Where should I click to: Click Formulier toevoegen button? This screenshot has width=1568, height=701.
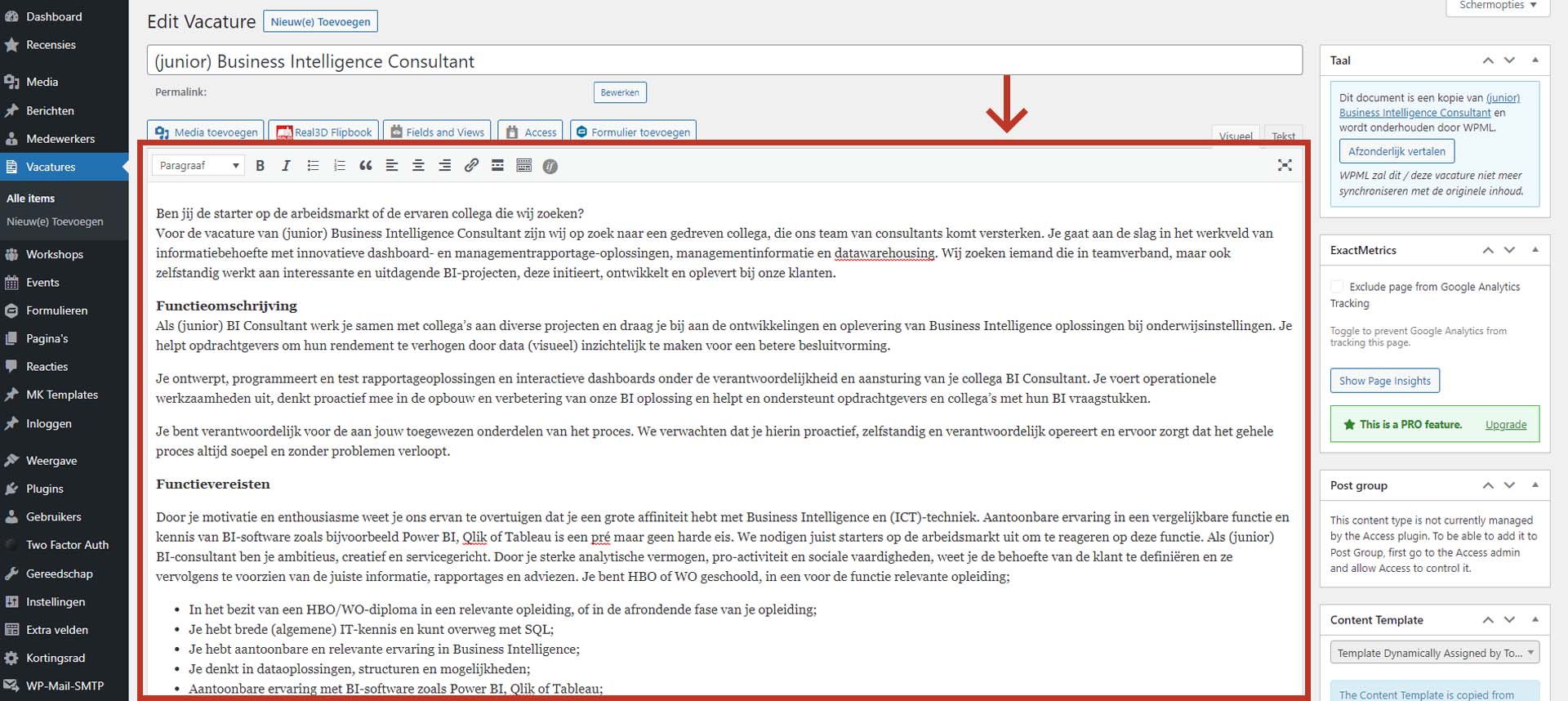(x=633, y=132)
